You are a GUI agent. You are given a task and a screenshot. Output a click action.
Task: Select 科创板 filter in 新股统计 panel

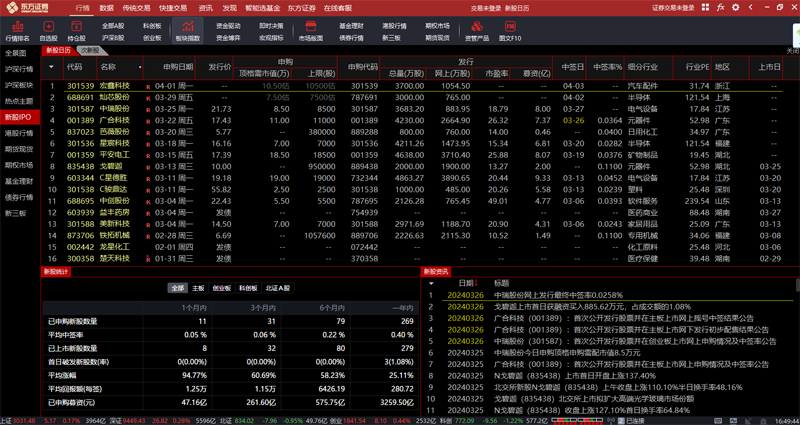(248, 288)
